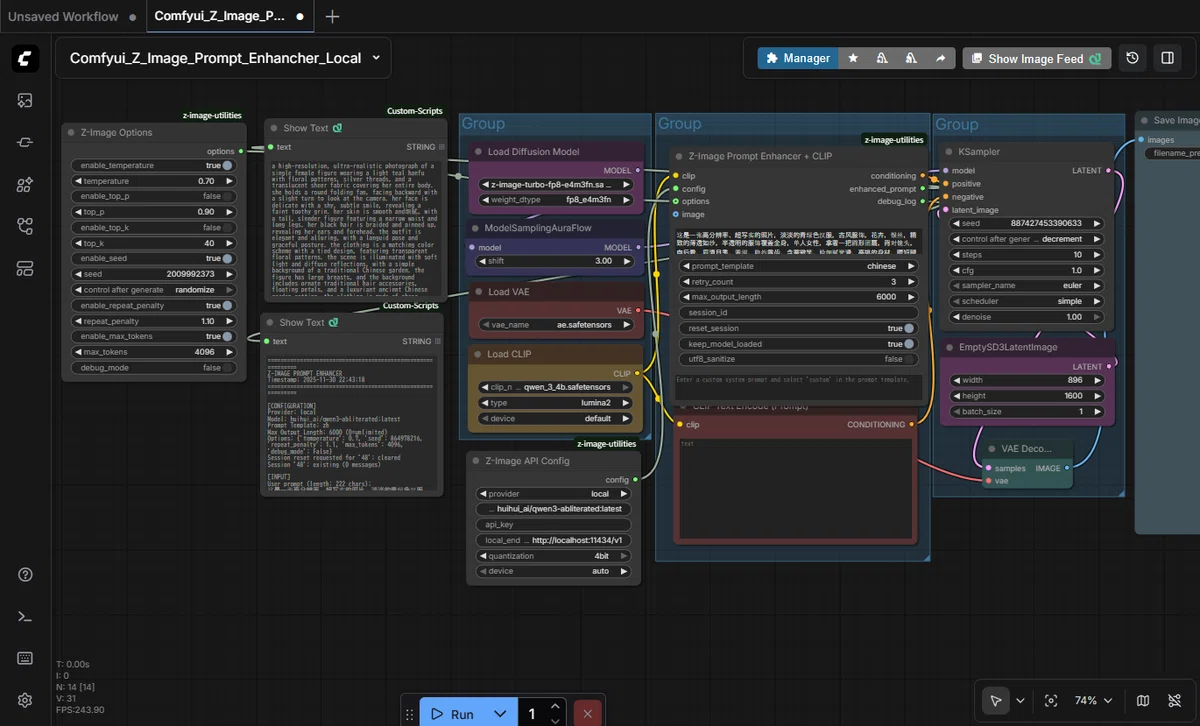Toggle keep_model_loaded switch
The width and height of the screenshot is (1200, 726).
(x=909, y=343)
